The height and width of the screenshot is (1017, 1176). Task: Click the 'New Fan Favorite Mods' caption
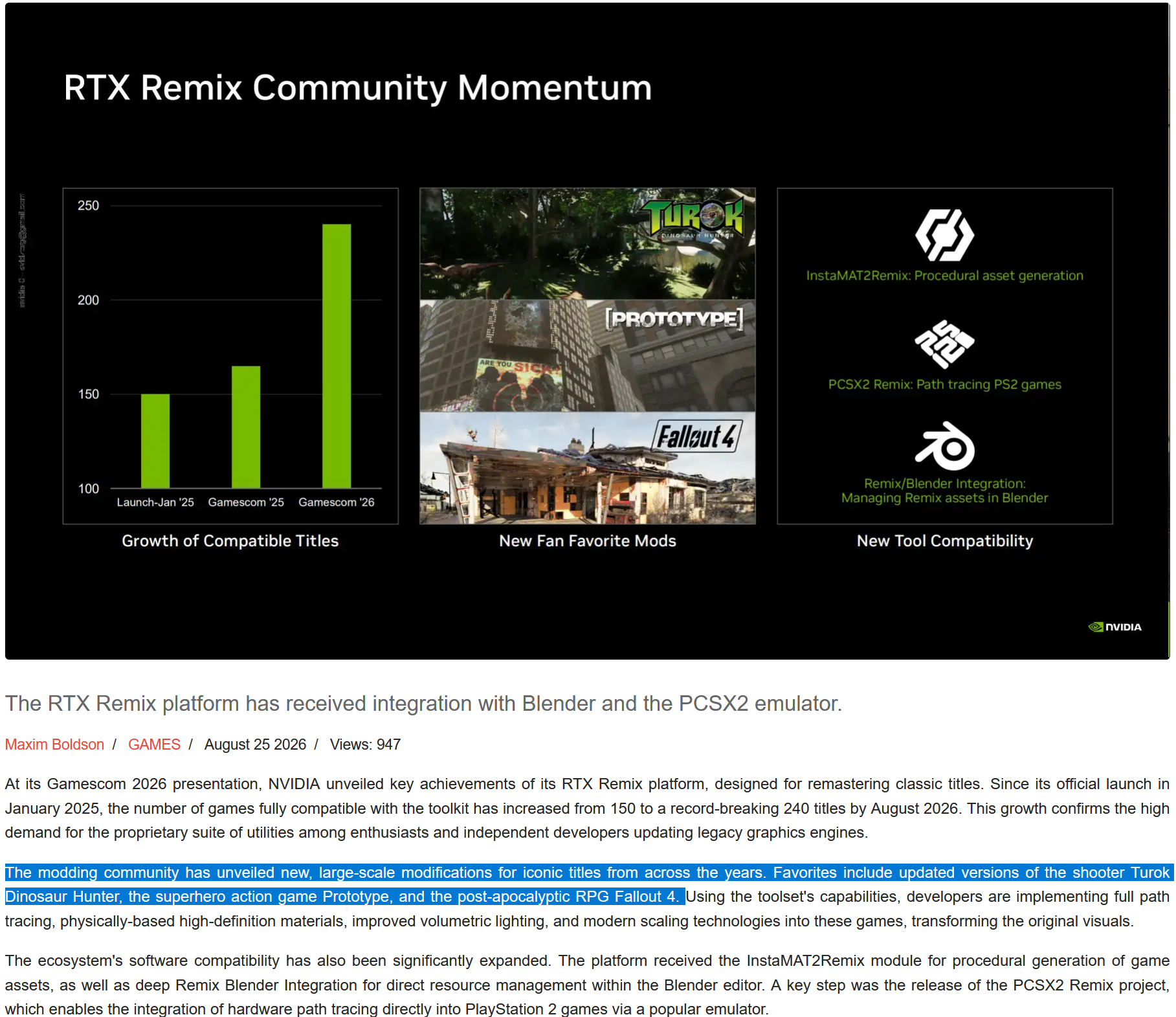pyautogui.click(x=588, y=541)
